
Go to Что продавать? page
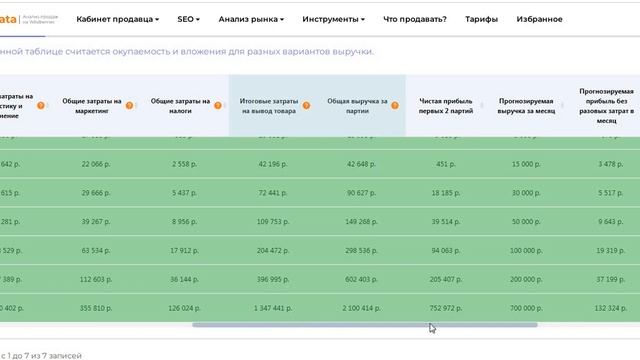point(415,19)
